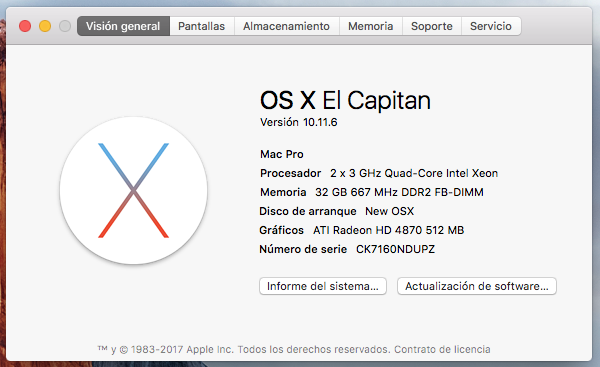Image resolution: width=600 pixels, height=367 pixels.
Task: Click the gray disabled zoom button
Action: coord(65,26)
